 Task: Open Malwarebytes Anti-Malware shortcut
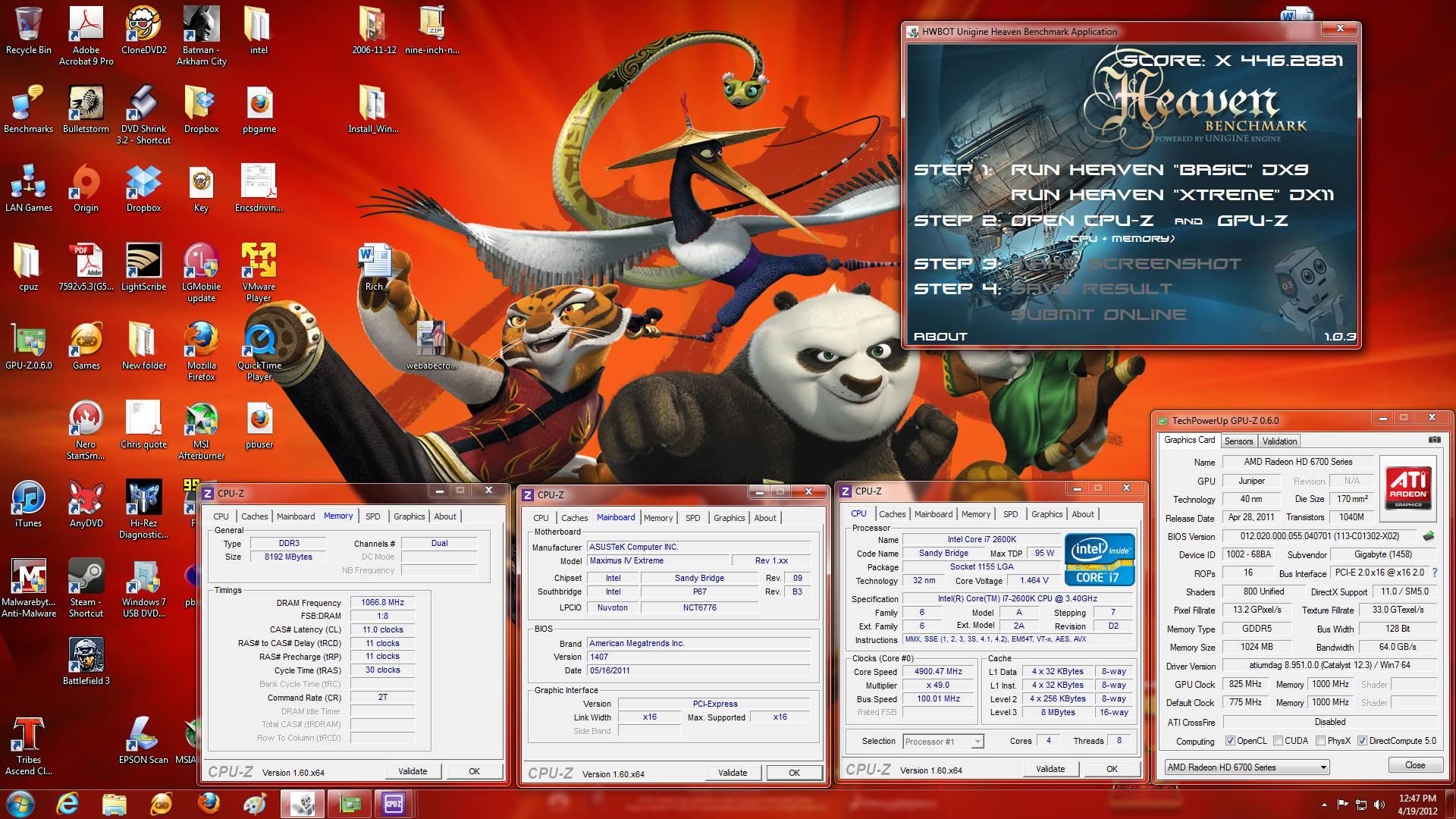pyautogui.click(x=29, y=587)
